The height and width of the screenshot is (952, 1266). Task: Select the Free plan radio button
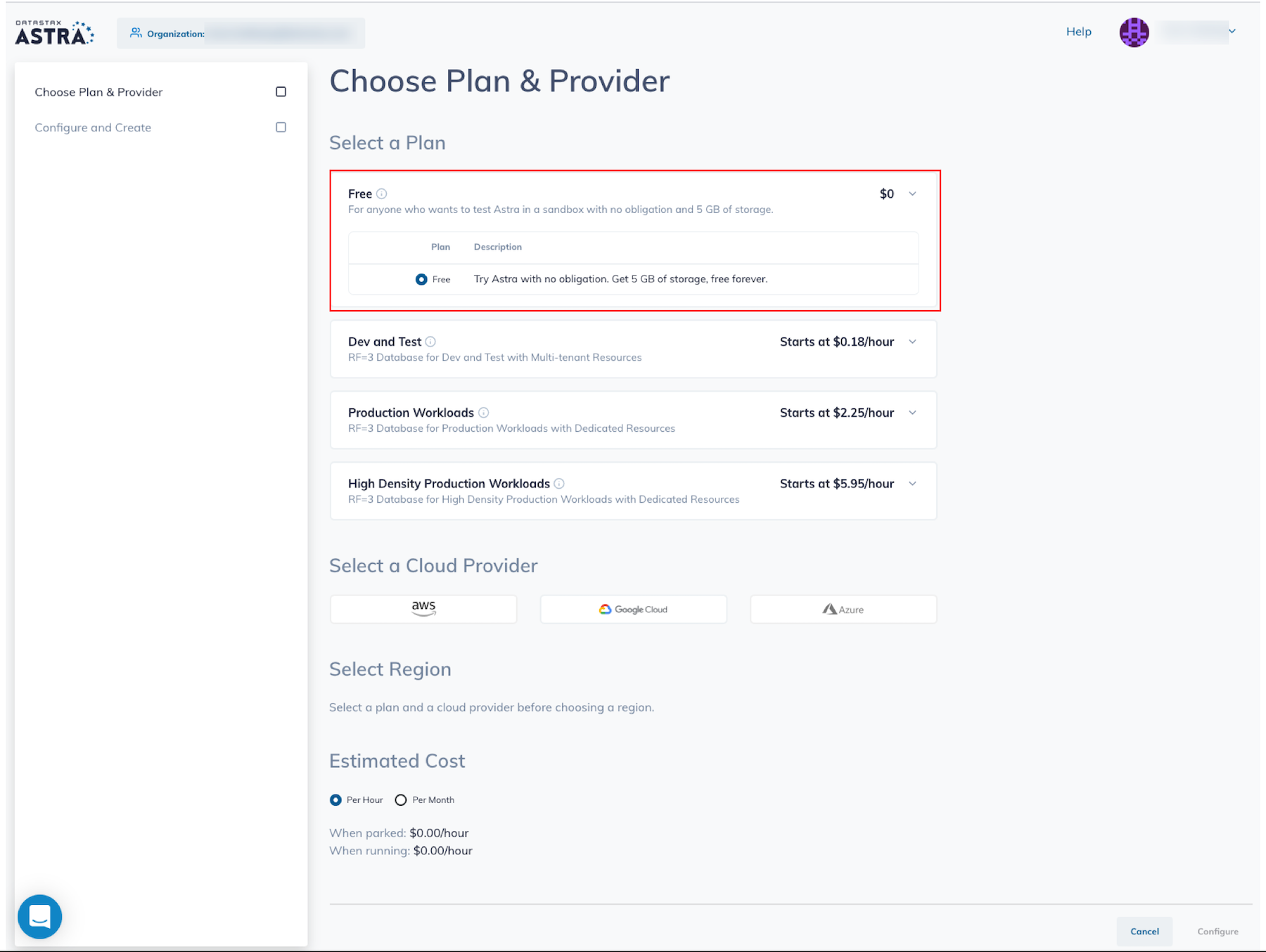point(421,279)
